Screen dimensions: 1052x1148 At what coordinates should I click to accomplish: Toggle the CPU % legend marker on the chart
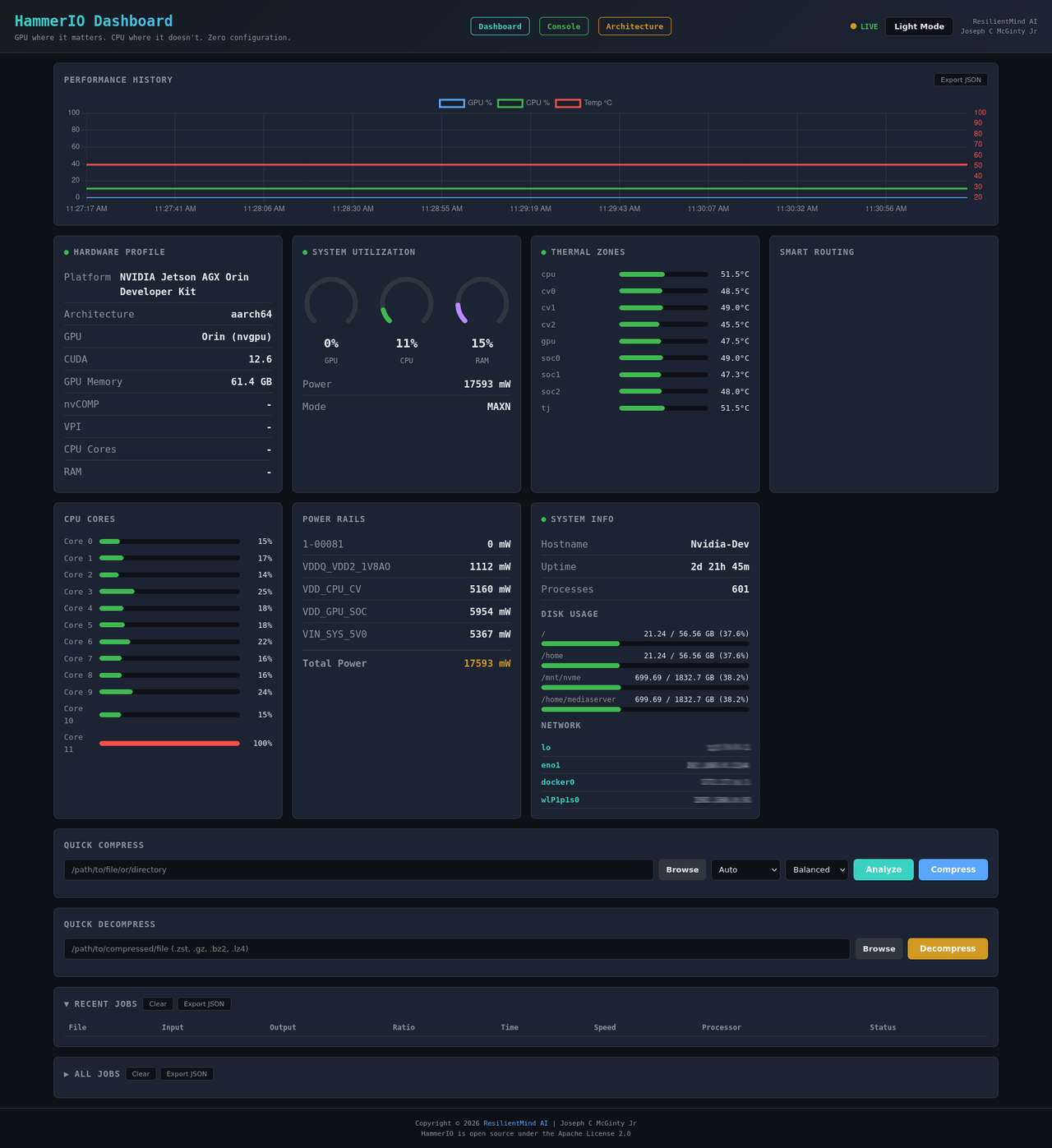(510, 103)
